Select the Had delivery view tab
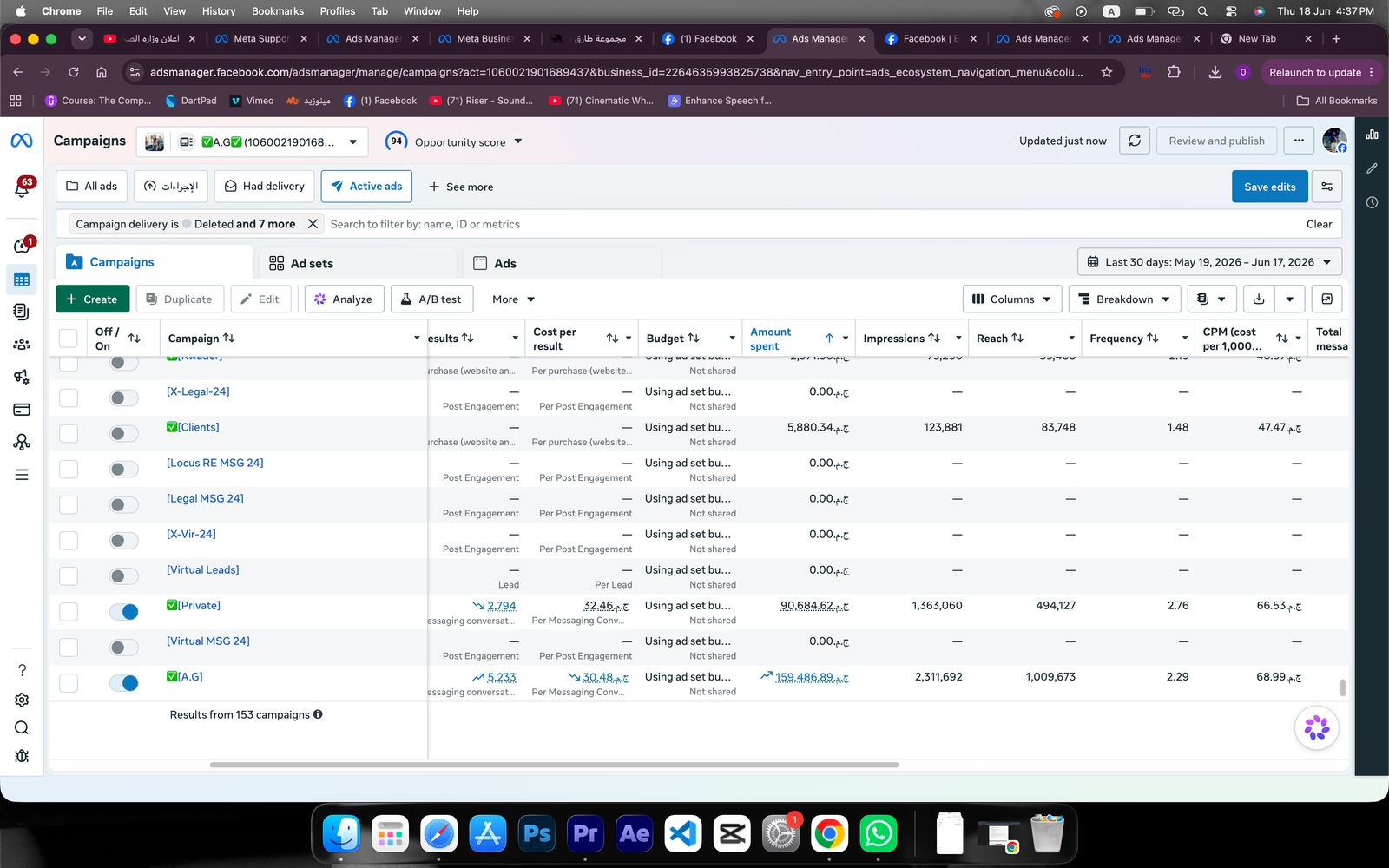1389x868 pixels. 265,187
